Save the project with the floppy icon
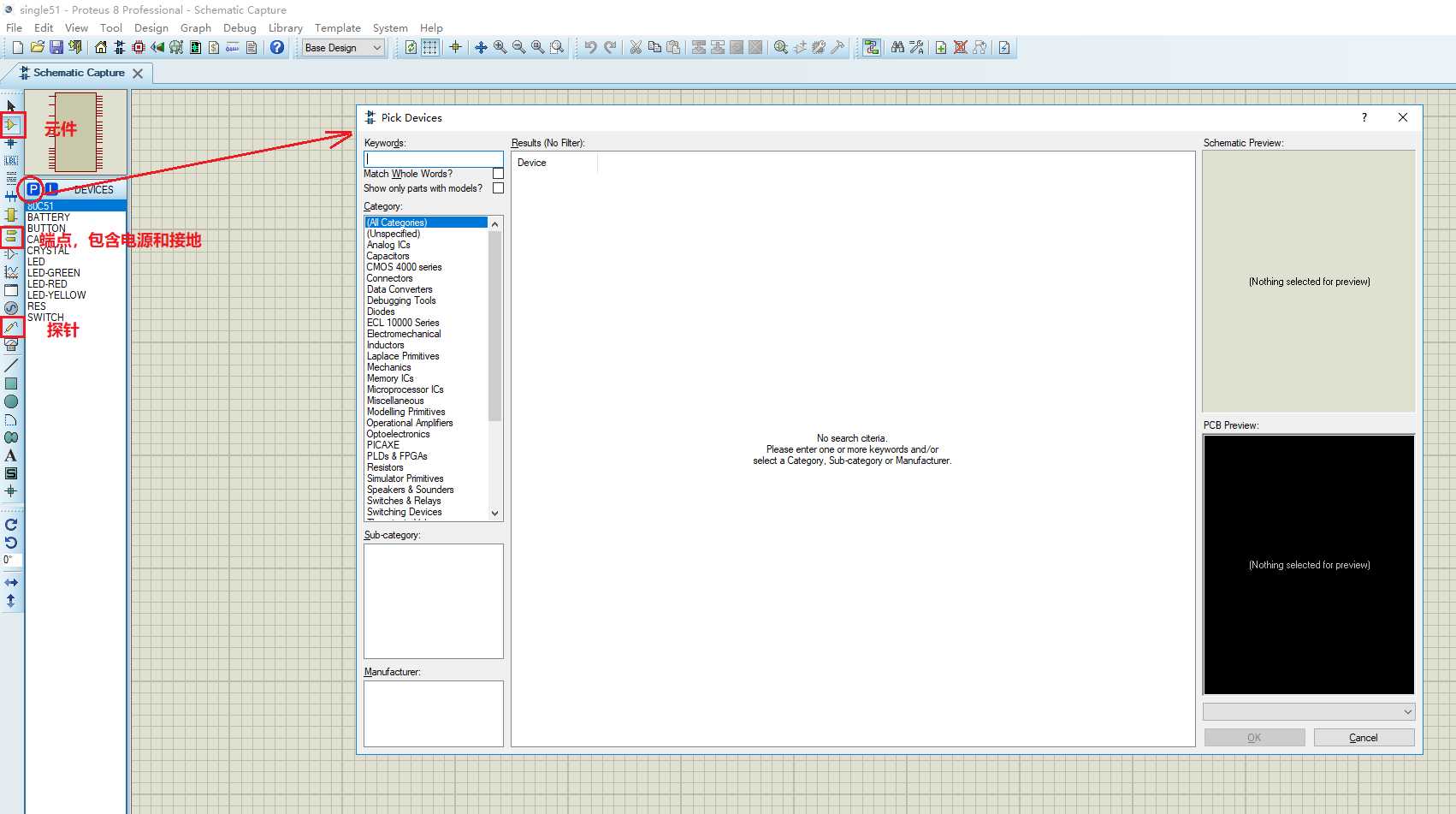The height and width of the screenshot is (814, 1456). point(56,48)
